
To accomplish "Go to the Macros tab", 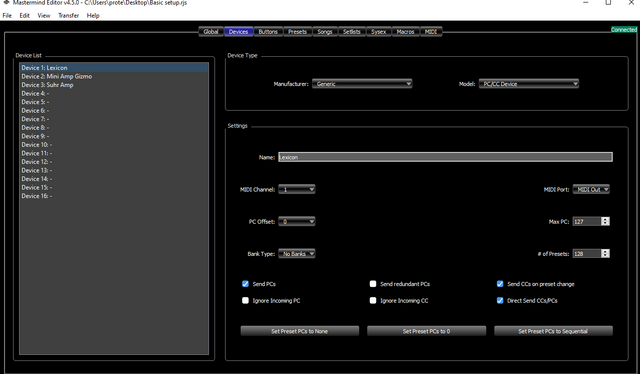I will click(405, 31).
